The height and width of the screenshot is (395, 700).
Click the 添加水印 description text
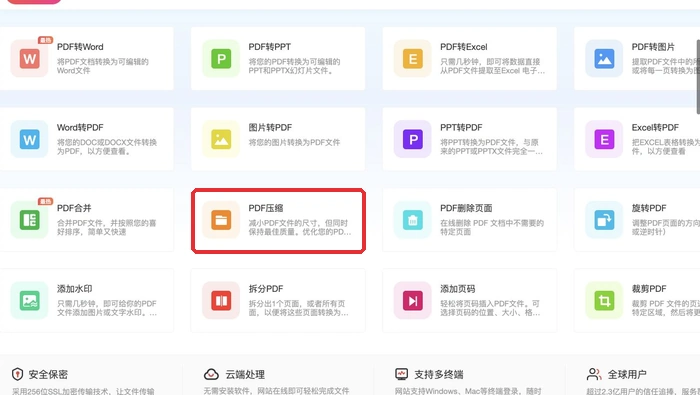click(107, 308)
